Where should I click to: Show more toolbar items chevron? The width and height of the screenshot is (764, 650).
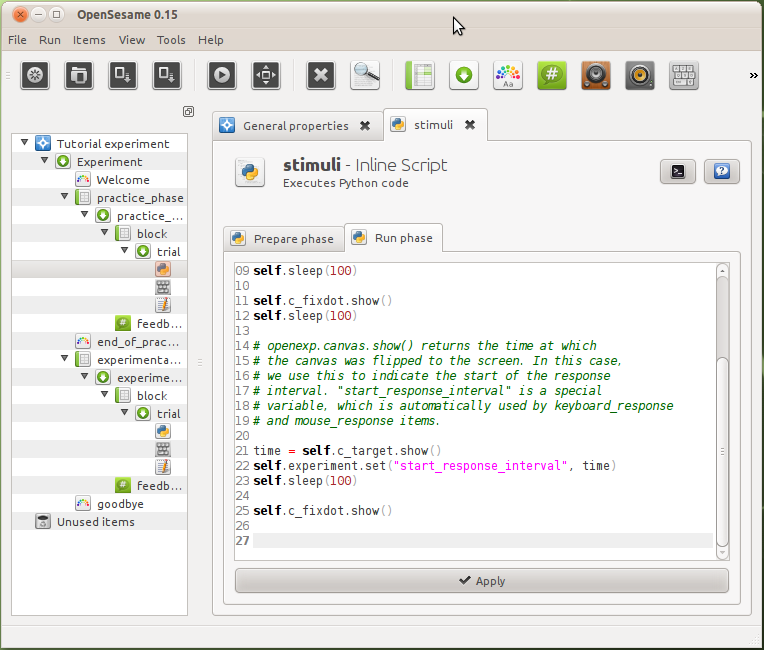click(x=753, y=75)
